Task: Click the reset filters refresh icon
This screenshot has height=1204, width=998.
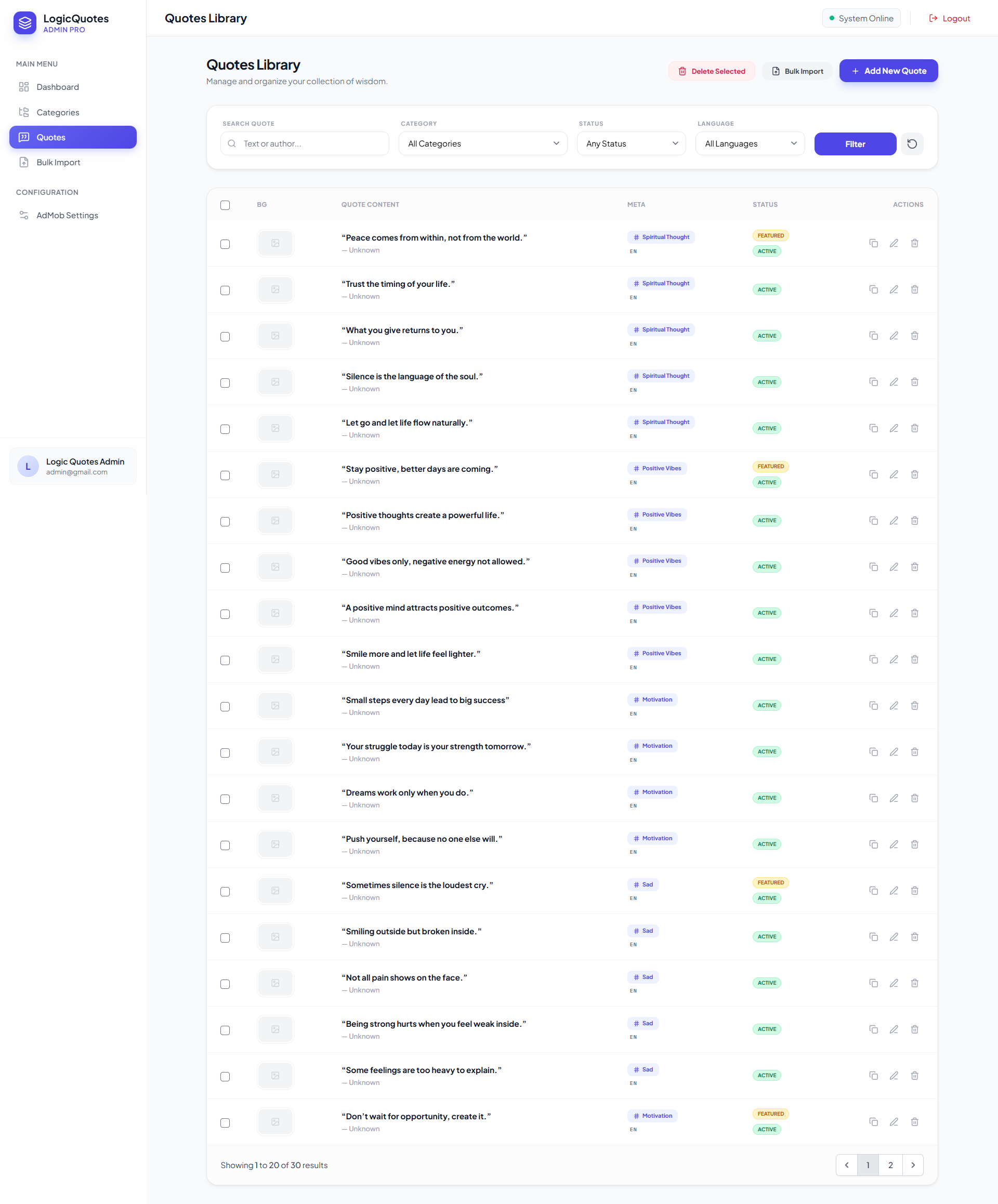Action: click(x=912, y=144)
